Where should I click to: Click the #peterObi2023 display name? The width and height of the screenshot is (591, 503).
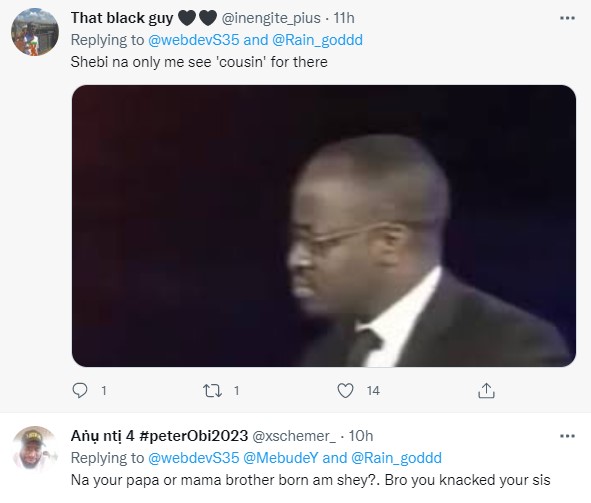[x=159, y=436]
